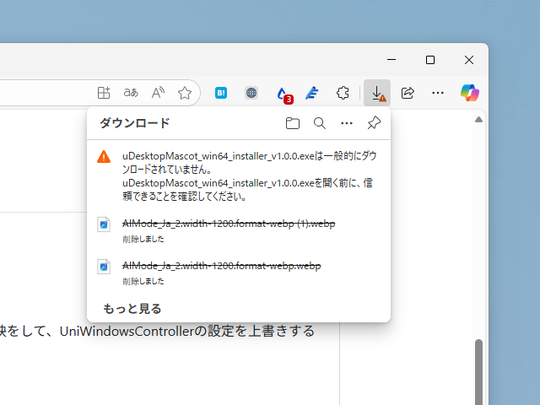Image resolution: width=540 pixels, height=405 pixels.
Task: Click the page scrollbar up arrow
Action: pyautogui.click(x=479, y=120)
